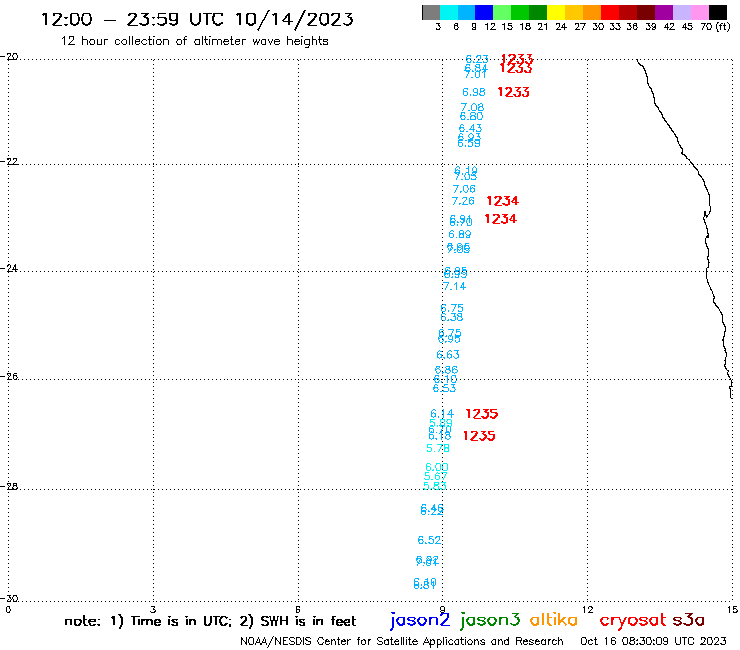Click the 'cryosat' satellite legend label
740x650 pixels.
pyautogui.click(x=632, y=620)
